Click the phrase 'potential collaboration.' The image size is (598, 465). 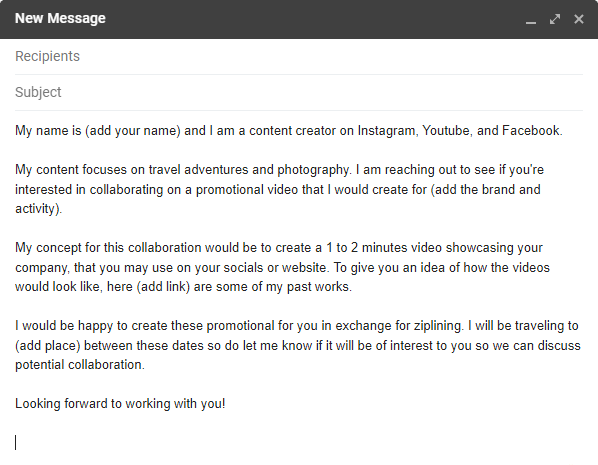point(80,365)
